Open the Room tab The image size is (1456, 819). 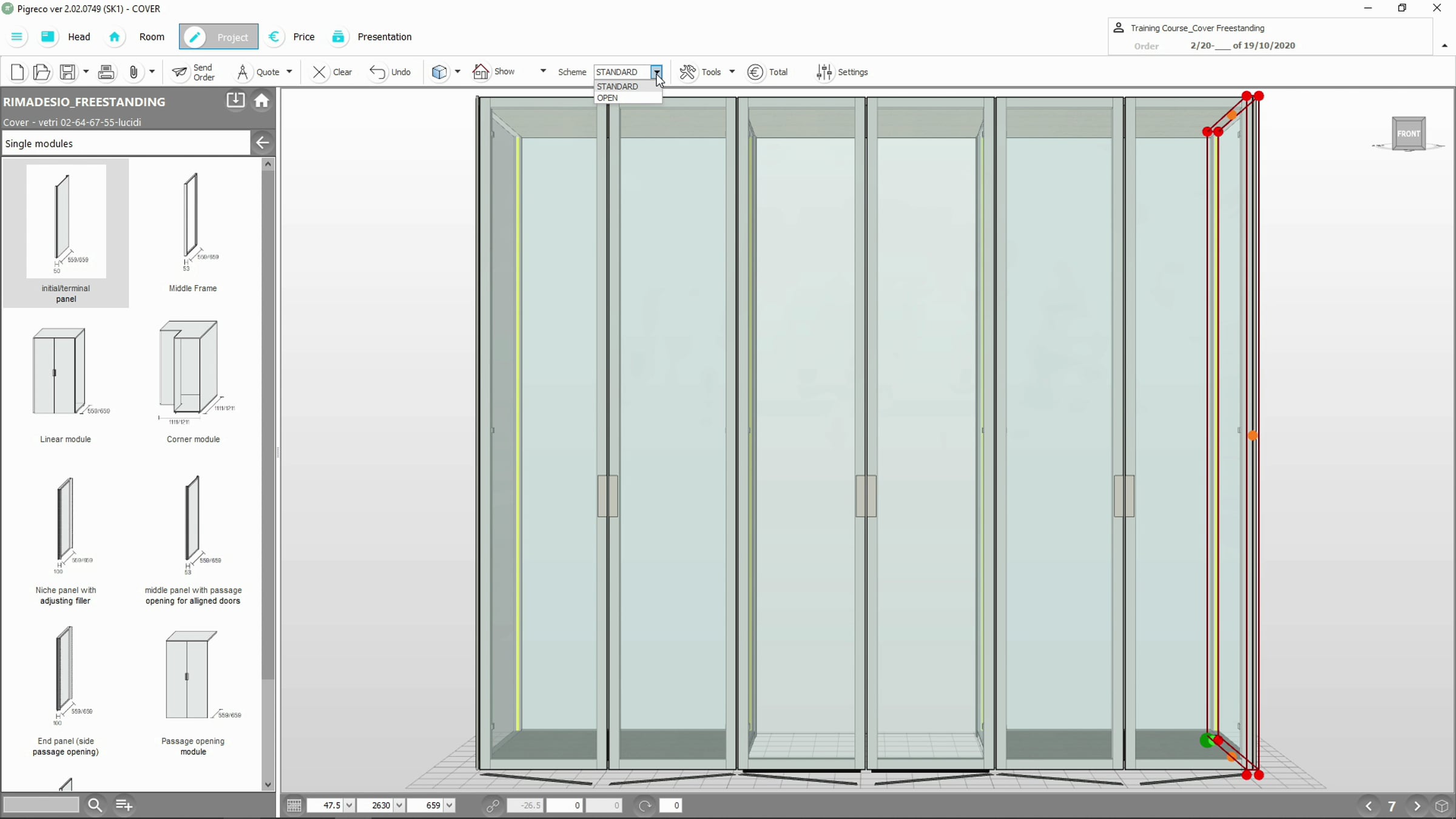pos(151,37)
